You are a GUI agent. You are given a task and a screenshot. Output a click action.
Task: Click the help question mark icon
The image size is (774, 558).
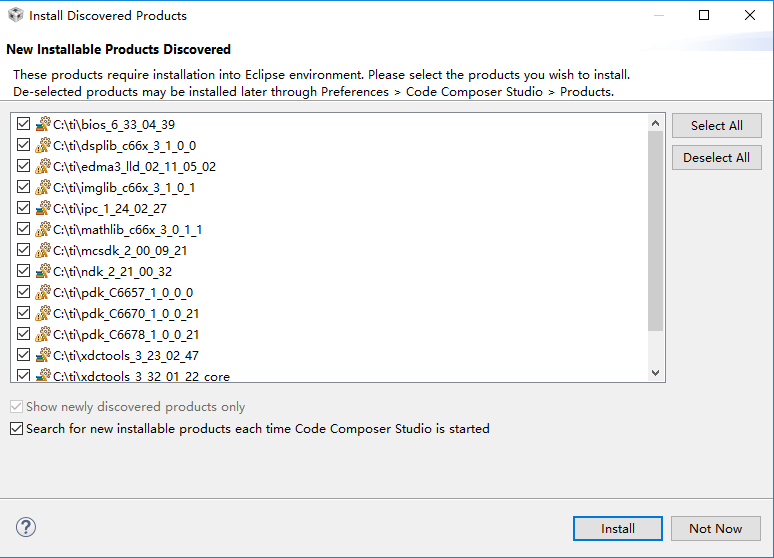(x=26, y=527)
